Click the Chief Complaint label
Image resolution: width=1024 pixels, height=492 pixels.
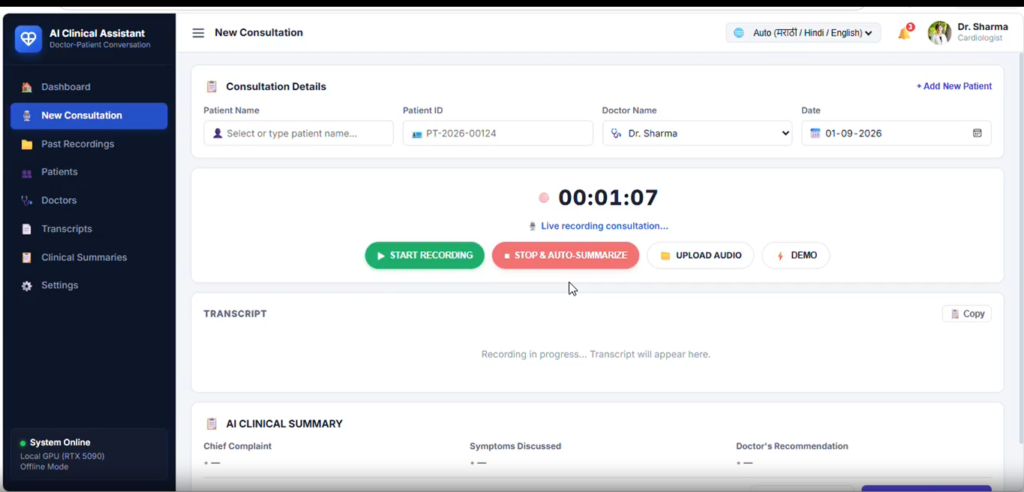click(238, 446)
